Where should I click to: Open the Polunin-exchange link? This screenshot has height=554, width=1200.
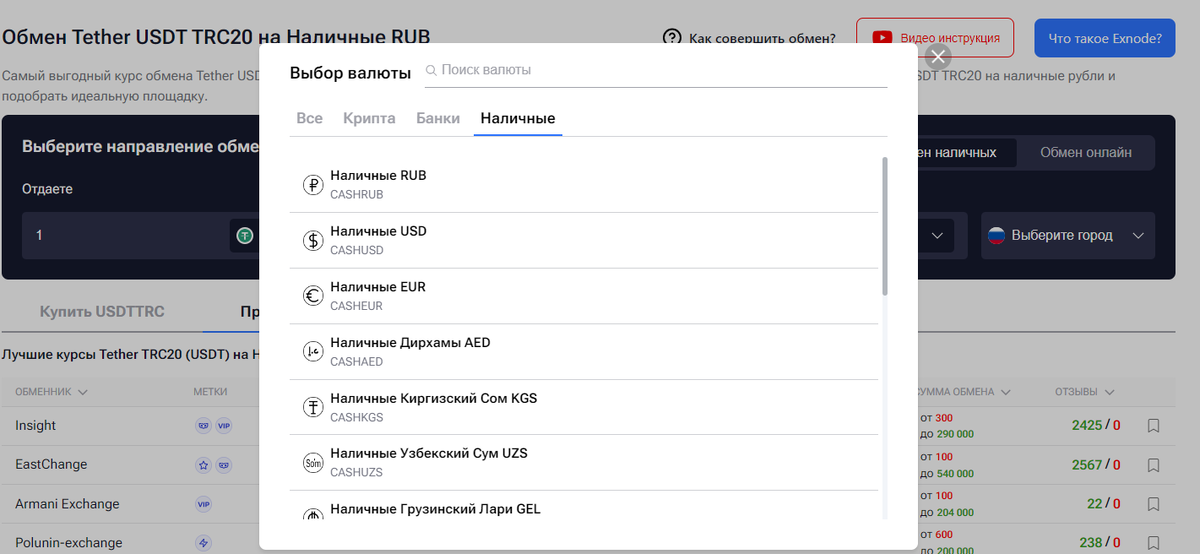[x=69, y=543]
